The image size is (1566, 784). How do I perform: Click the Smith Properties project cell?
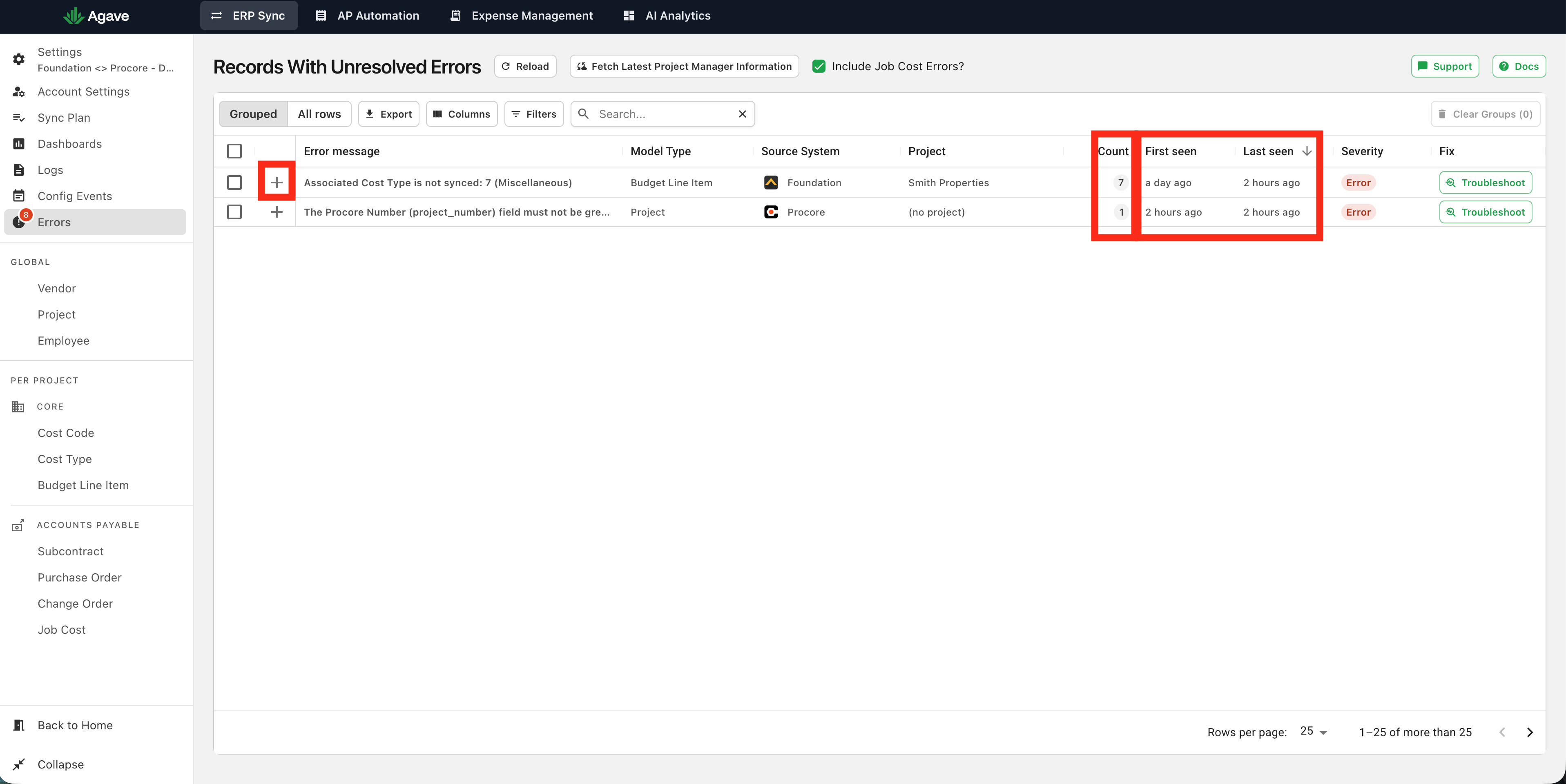click(948, 183)
